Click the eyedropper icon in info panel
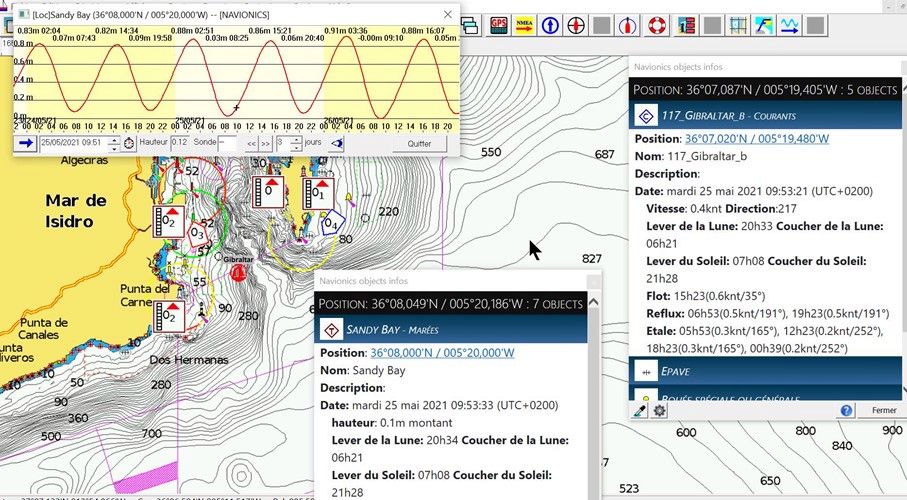The height and width of the screenshot is (500, 907). coord(641,410)
